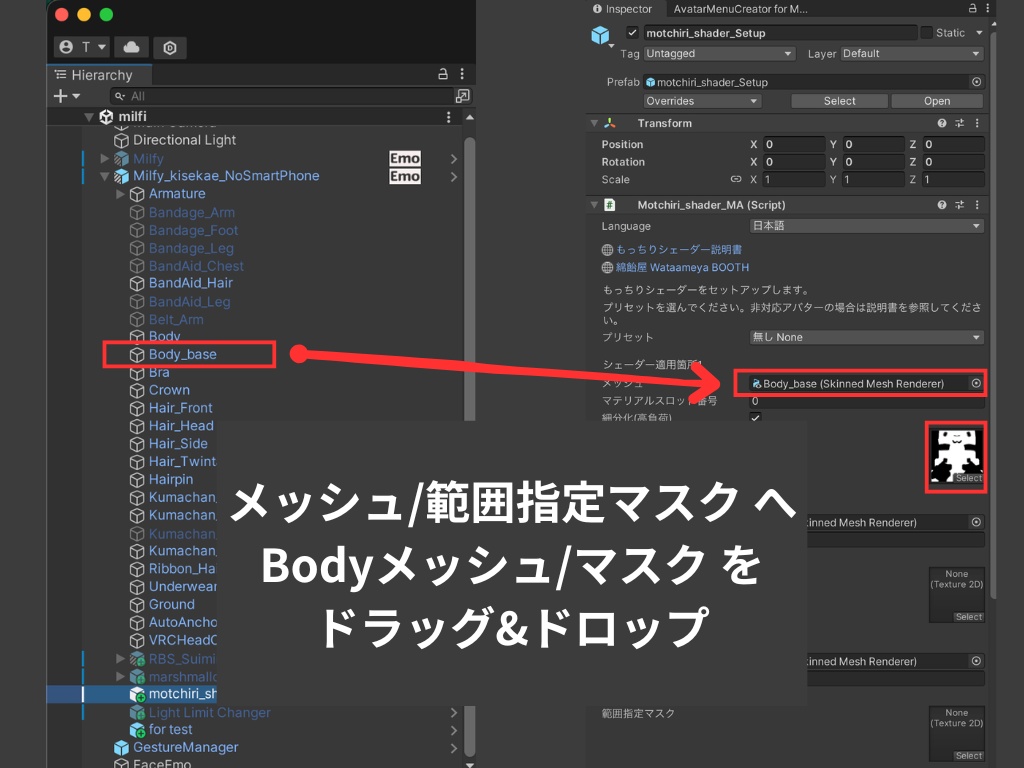Open the Language dropdown set to 日本語
The width and height of the screenshot is (1024, 768).
point(867,226)
